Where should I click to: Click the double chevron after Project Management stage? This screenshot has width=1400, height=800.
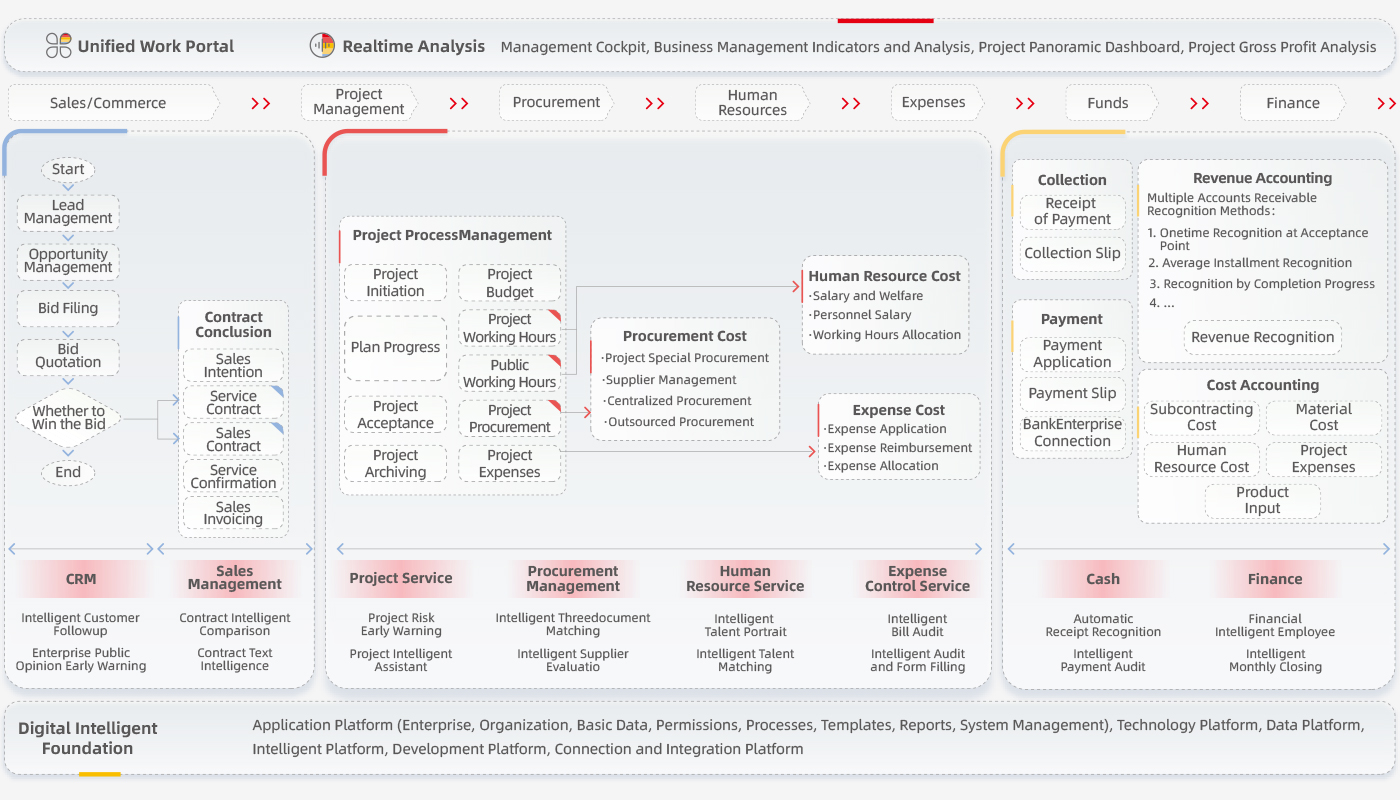click(x=459, y=103)
